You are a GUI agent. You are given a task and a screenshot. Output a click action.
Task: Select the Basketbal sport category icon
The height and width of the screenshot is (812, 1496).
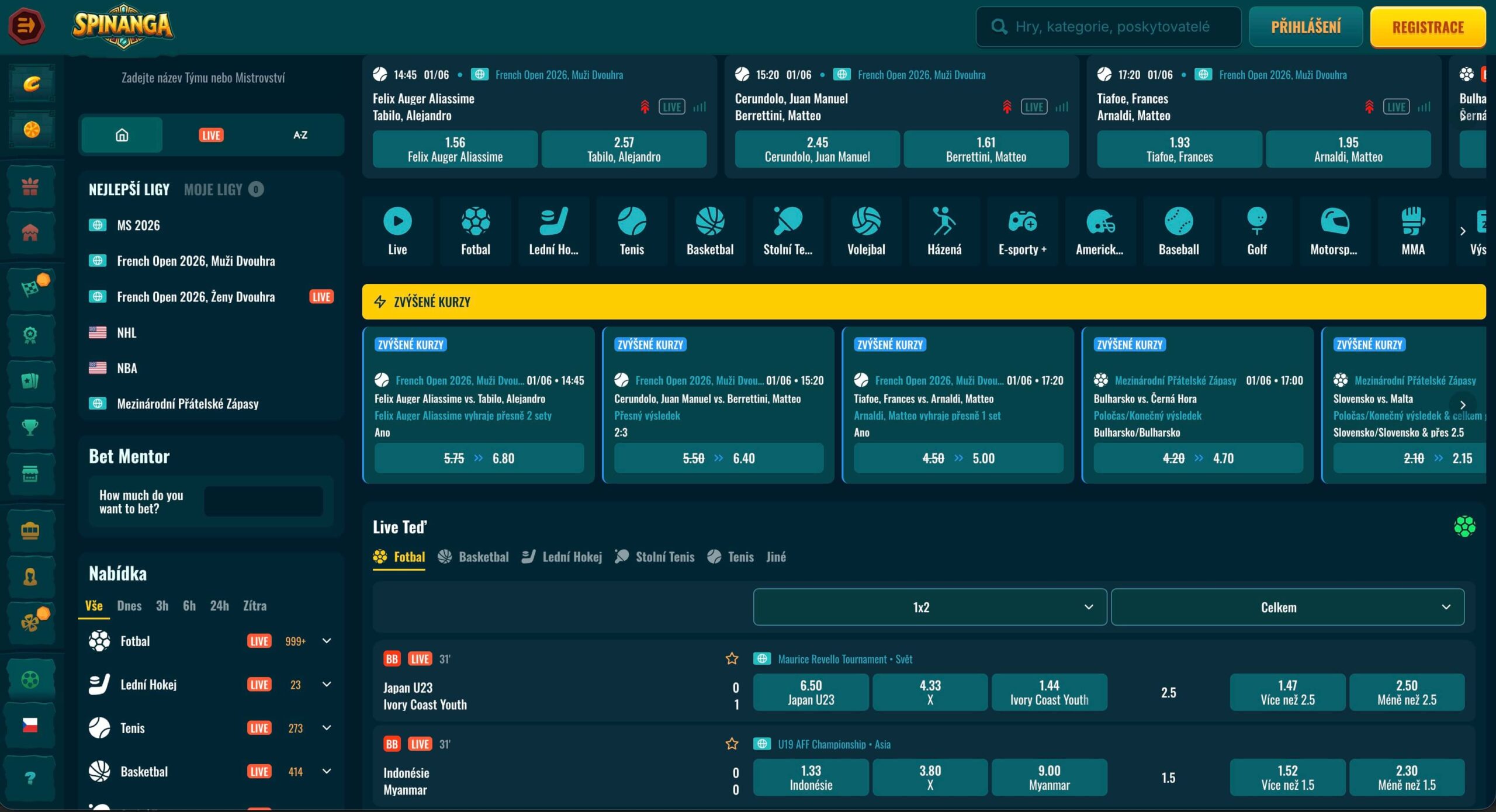(710, 231)
